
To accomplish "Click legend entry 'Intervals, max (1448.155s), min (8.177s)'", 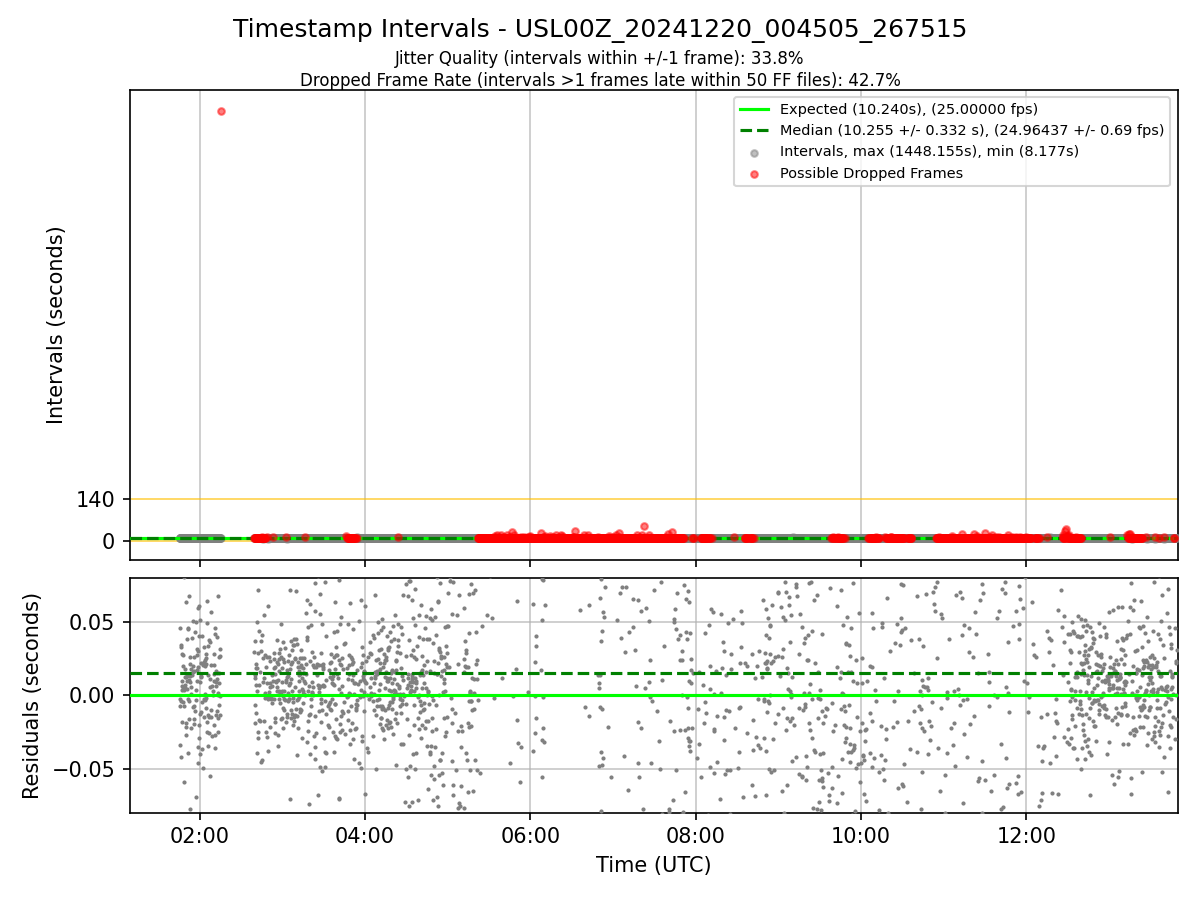I will pyautogui.click(x=929, y=151).
